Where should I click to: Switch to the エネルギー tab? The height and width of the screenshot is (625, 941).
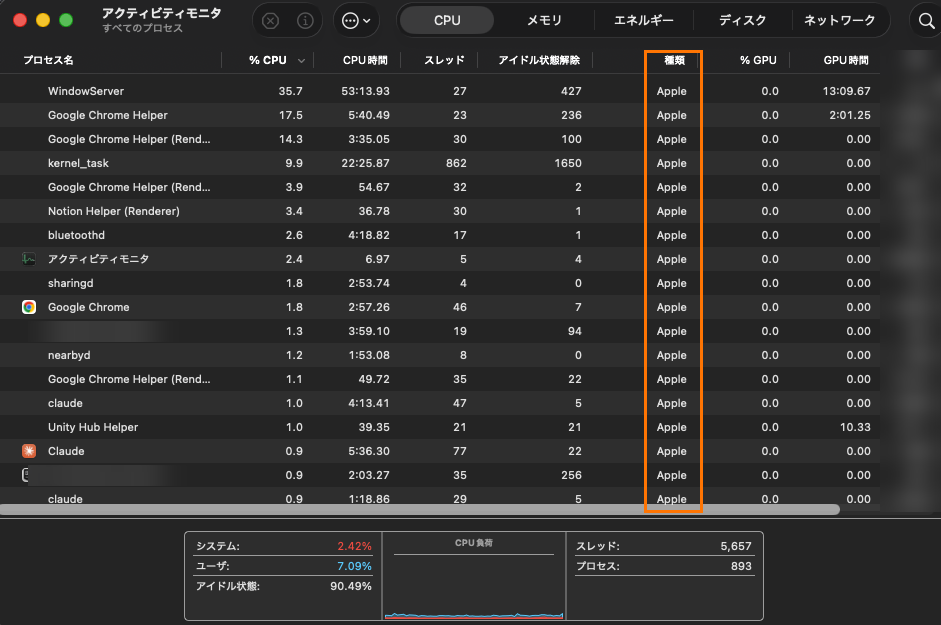[x=643, y=21]
